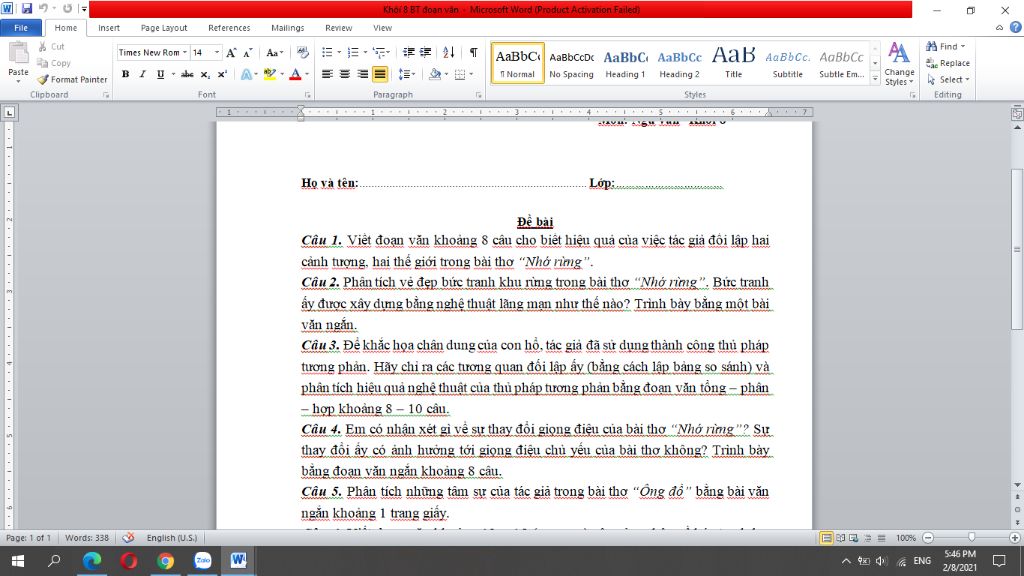Increase paragraph indent
The width and height of the screenshot is (1024, 576).
[x=425, y=52]
